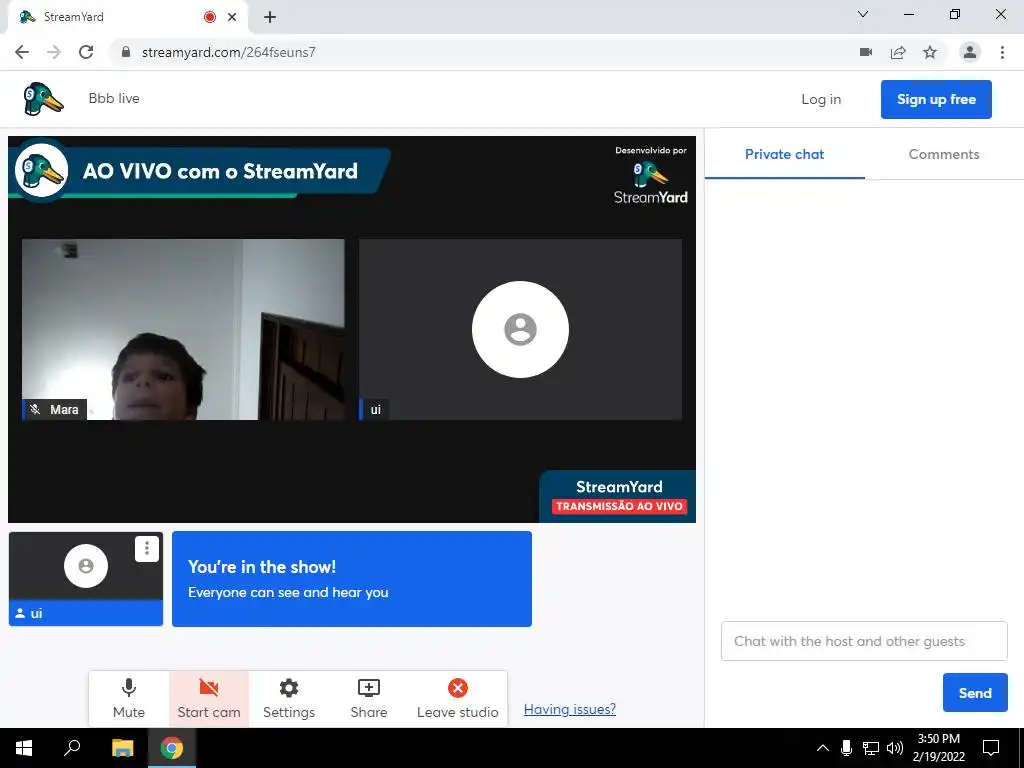1024x768 pixels.
Task: Open the tab search chevron in Chrome
Action: pyautogui.click(x=863, y=14)
